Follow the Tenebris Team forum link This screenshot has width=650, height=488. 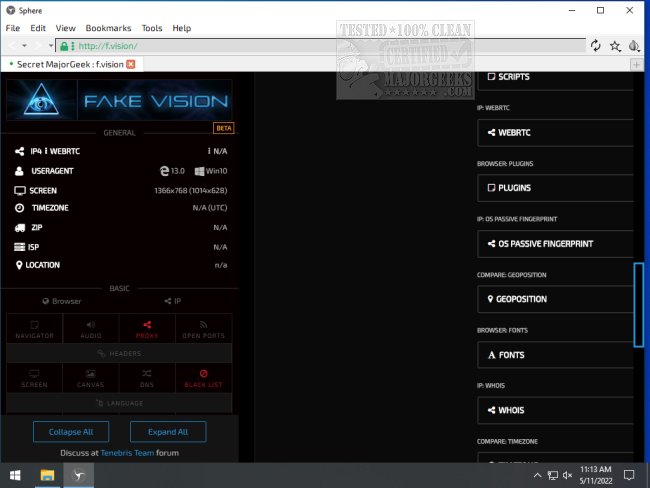[127, 453]
